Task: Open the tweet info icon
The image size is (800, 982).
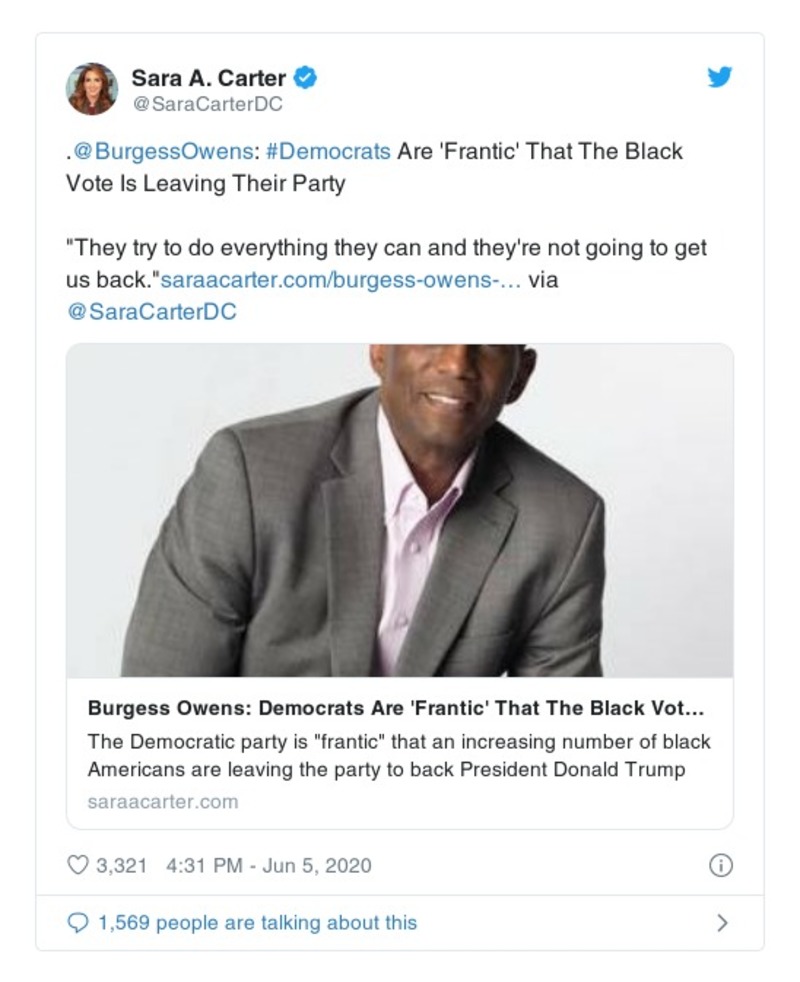Action: 720,866
